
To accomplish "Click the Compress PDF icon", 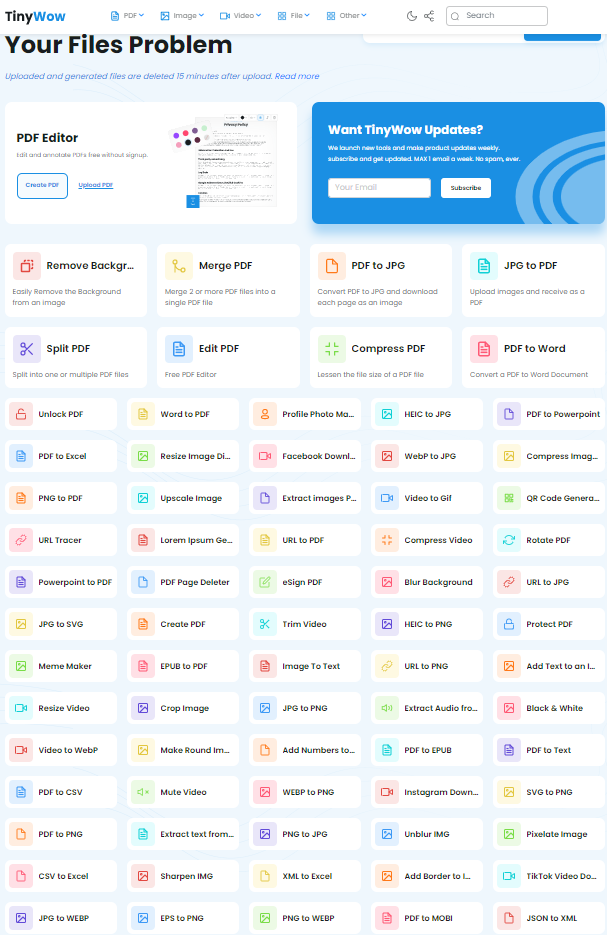I will [332, 349].
